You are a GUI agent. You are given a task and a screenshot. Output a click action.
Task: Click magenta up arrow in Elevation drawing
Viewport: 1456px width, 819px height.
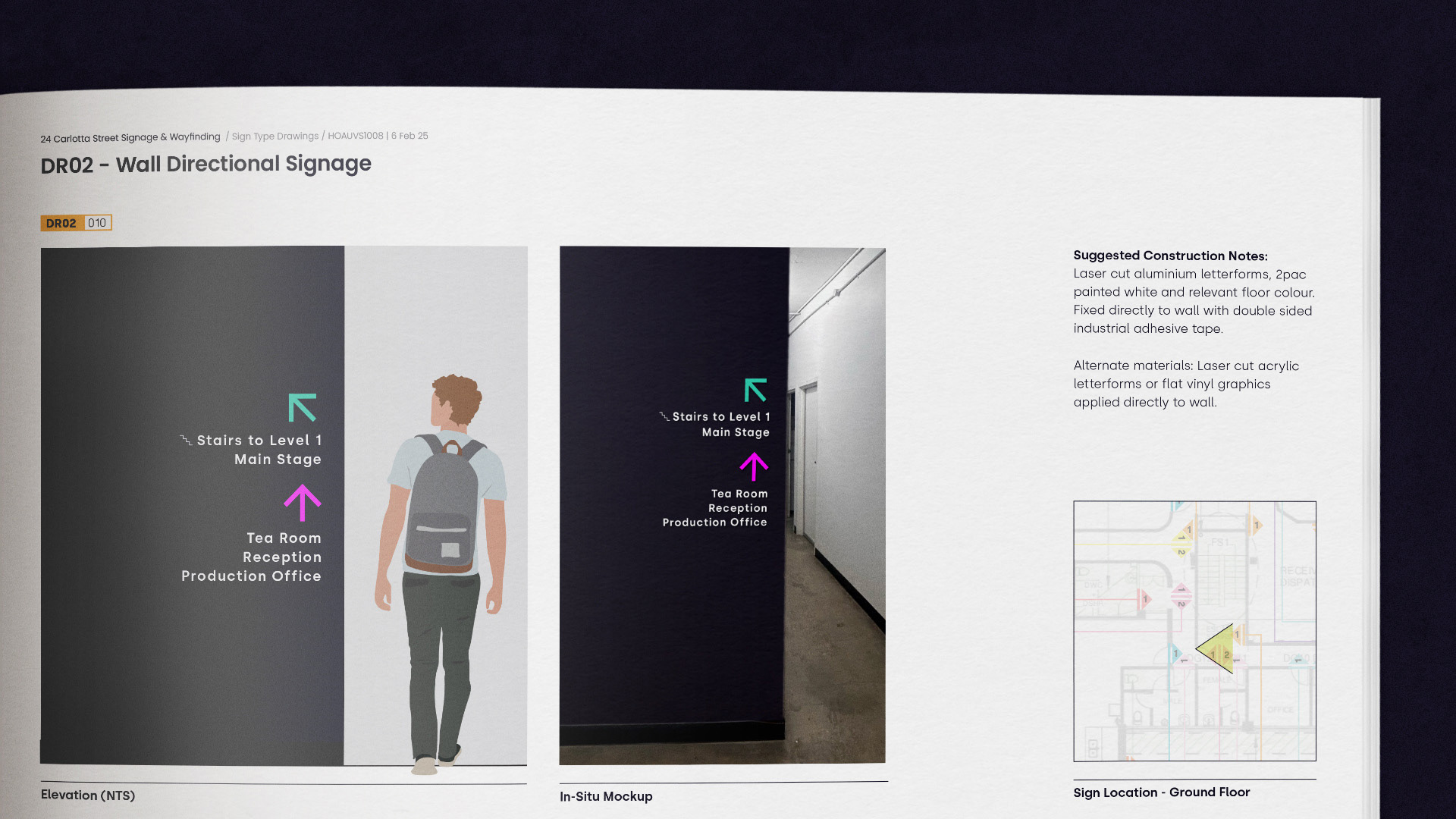[x=303, y=503]
